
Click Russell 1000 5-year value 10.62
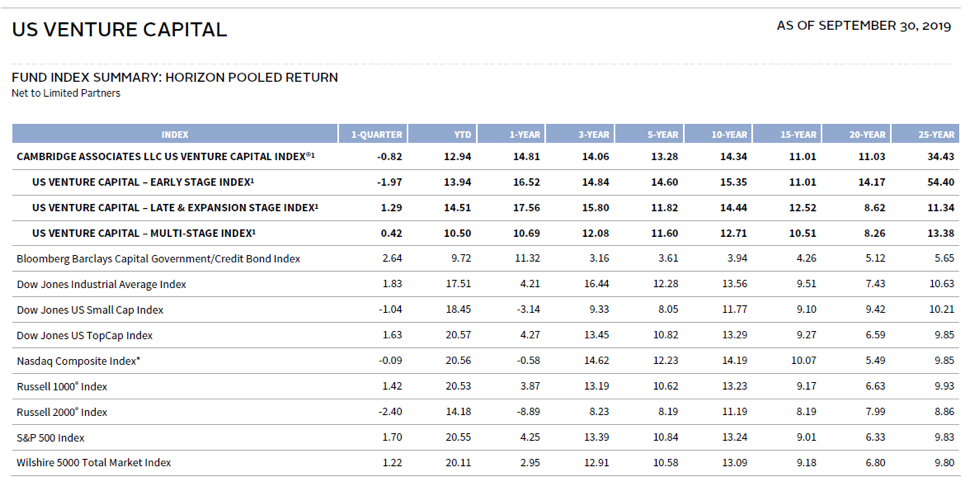(x=665, y=386)
